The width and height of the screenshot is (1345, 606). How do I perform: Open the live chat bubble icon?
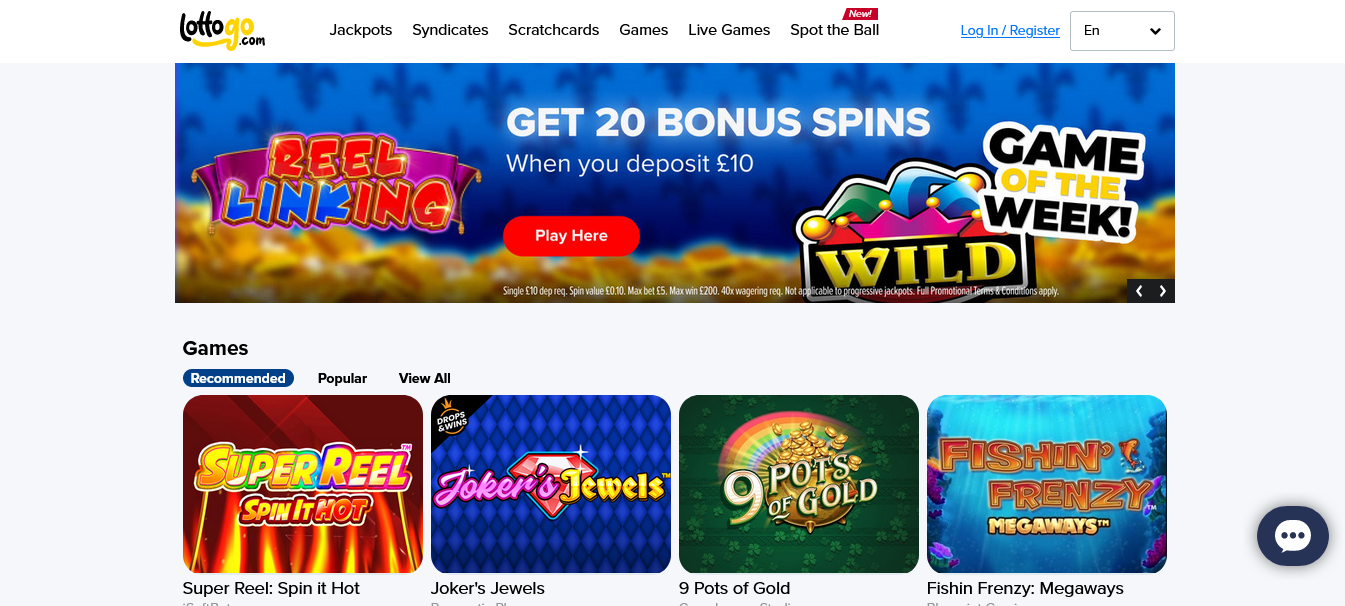click(1292, 536)
